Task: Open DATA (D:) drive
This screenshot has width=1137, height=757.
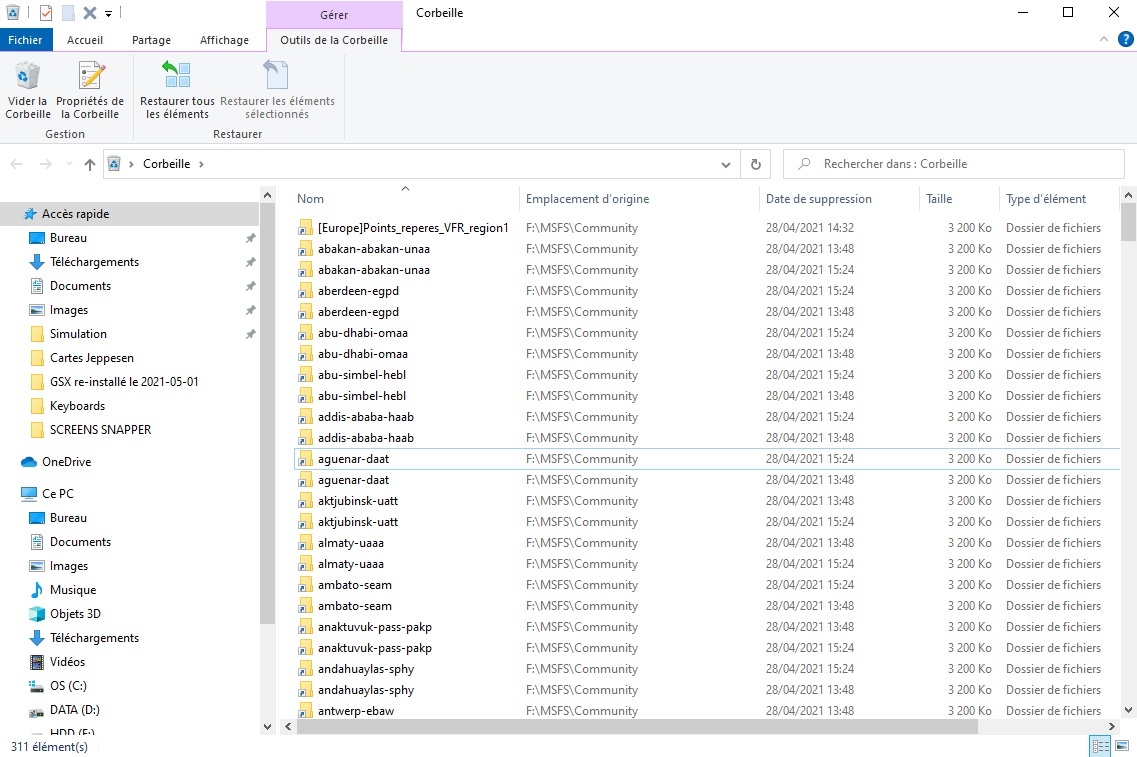Action: (74, 709)
